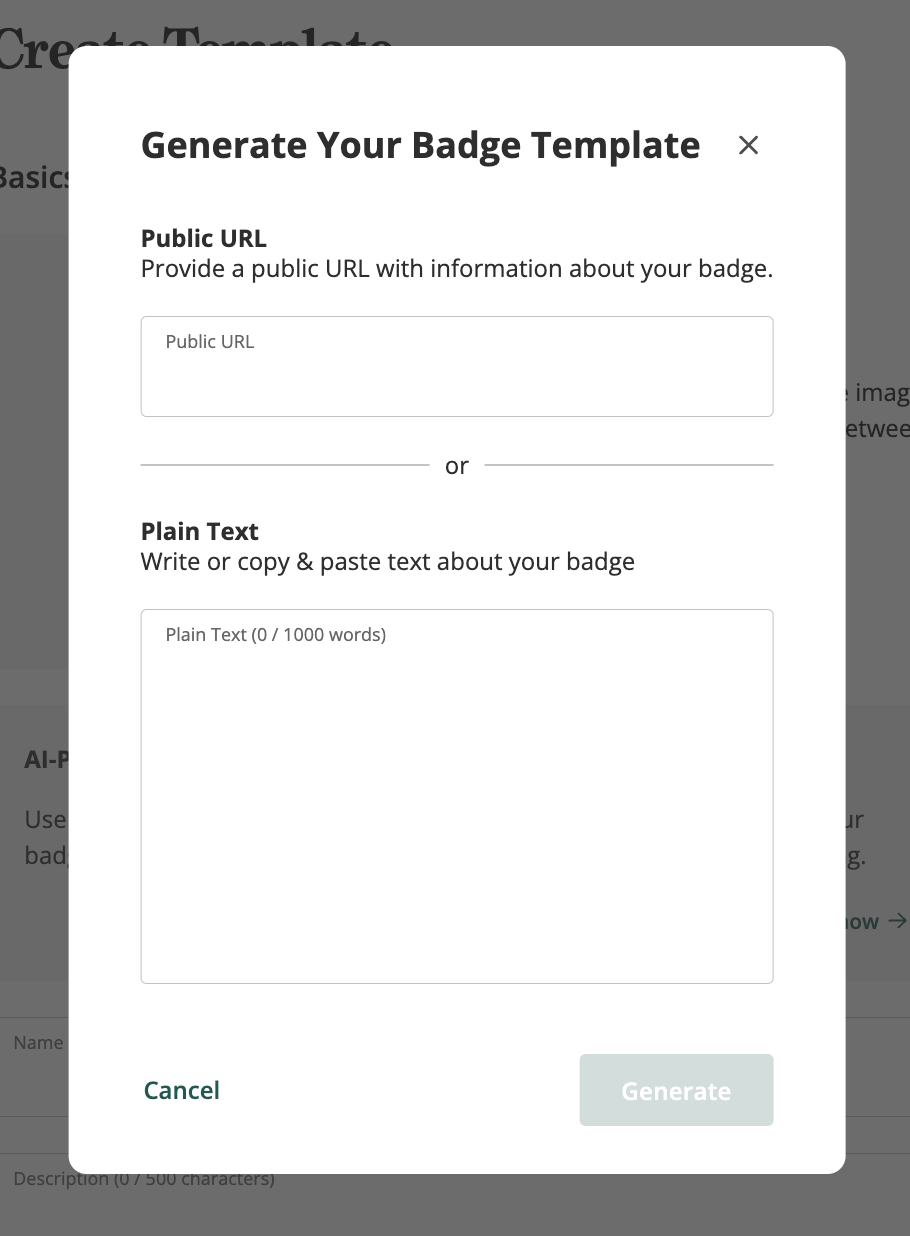Click the bold Public URL heading
The height and width of the screenshot is (1236, 910).
tap(204, 238)
